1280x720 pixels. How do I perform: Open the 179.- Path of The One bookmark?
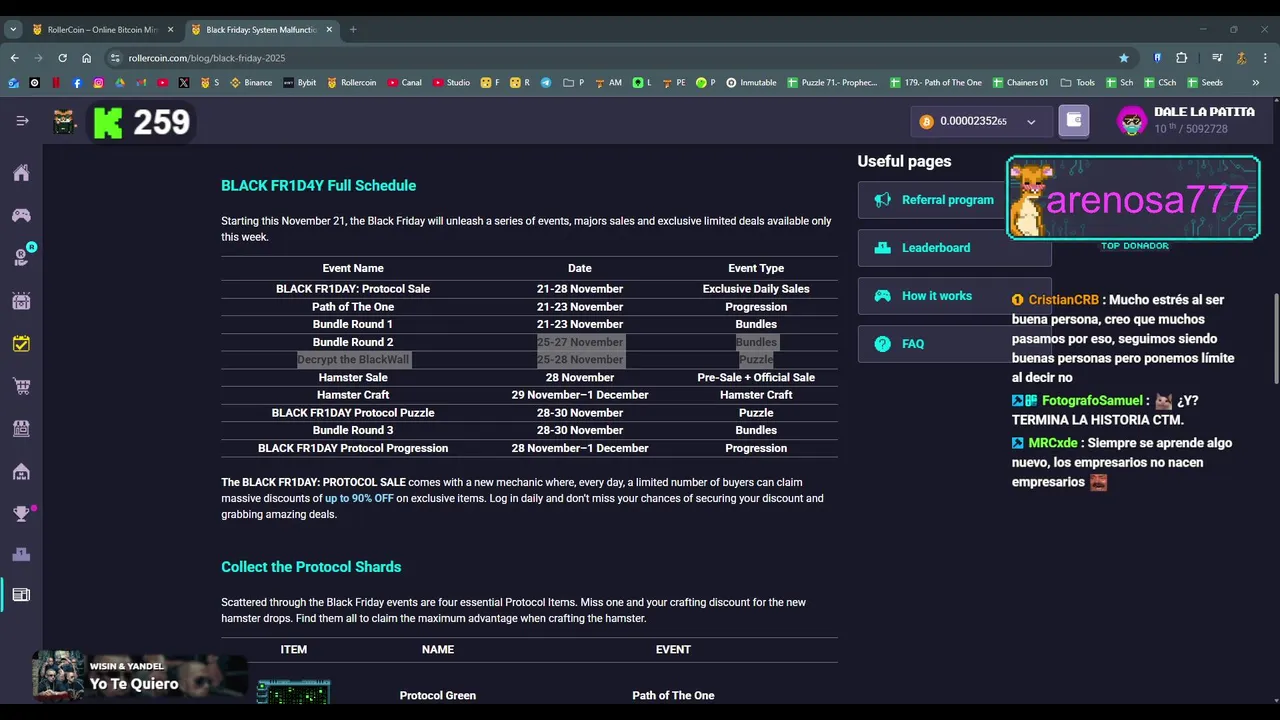[936, 83]
